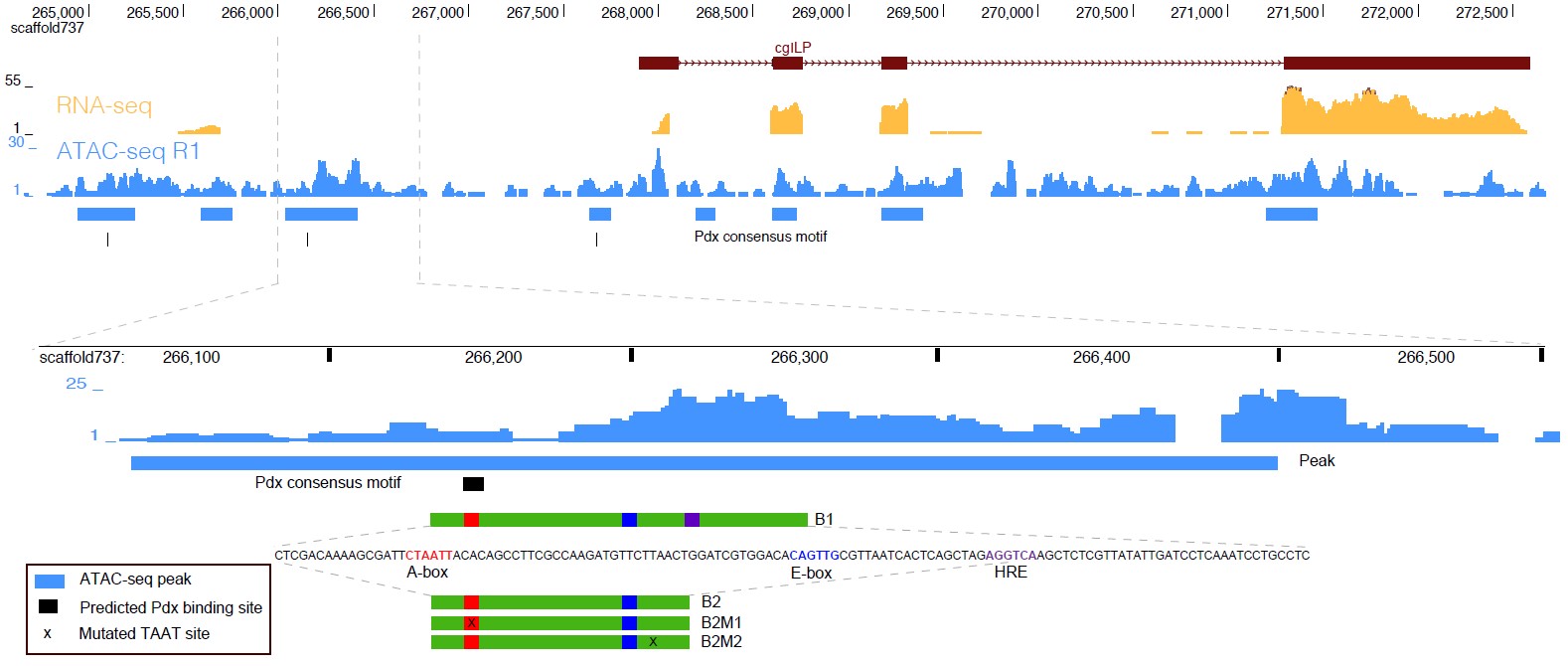1568x666 pixels.
Task: Select the black Pdx consensus motif box in zoomed view
Action: [x=473, y=484]
